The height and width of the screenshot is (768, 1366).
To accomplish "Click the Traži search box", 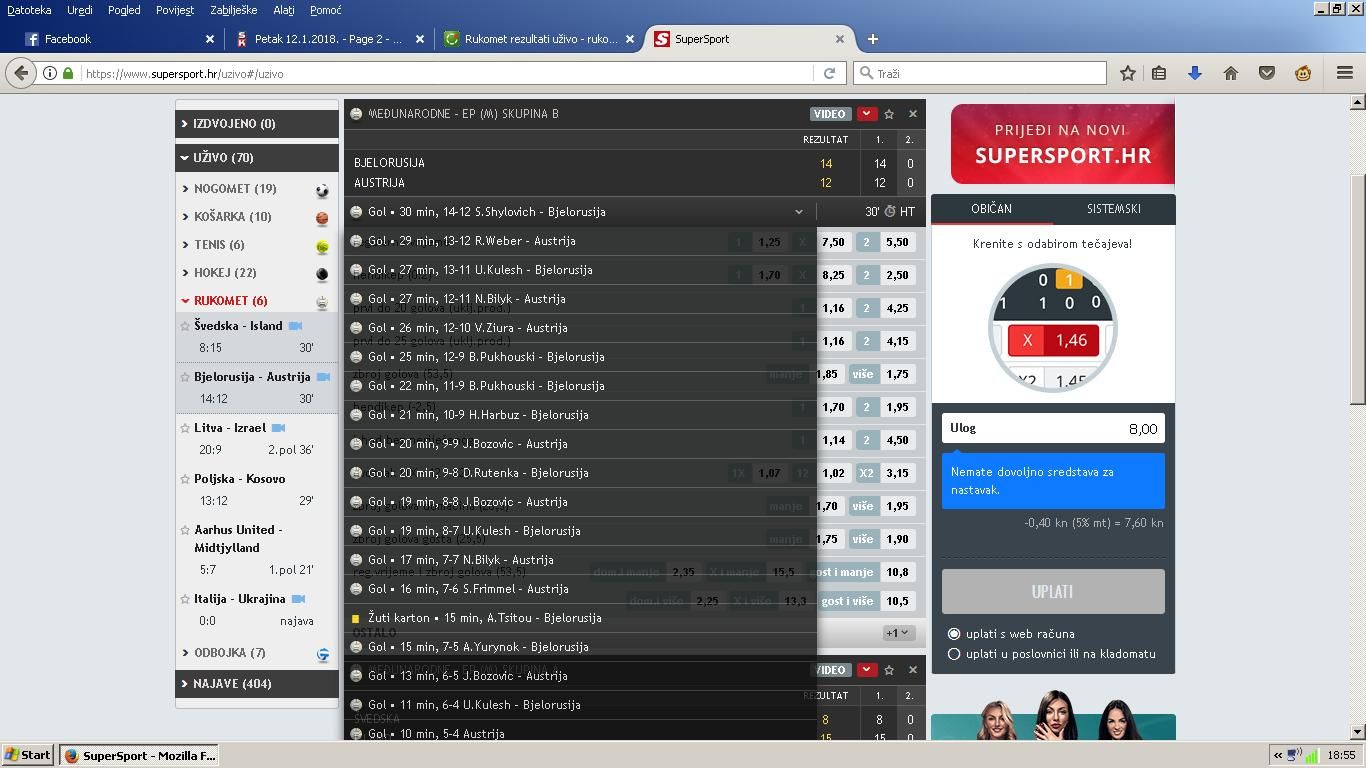I will click(x=980, y=73).
